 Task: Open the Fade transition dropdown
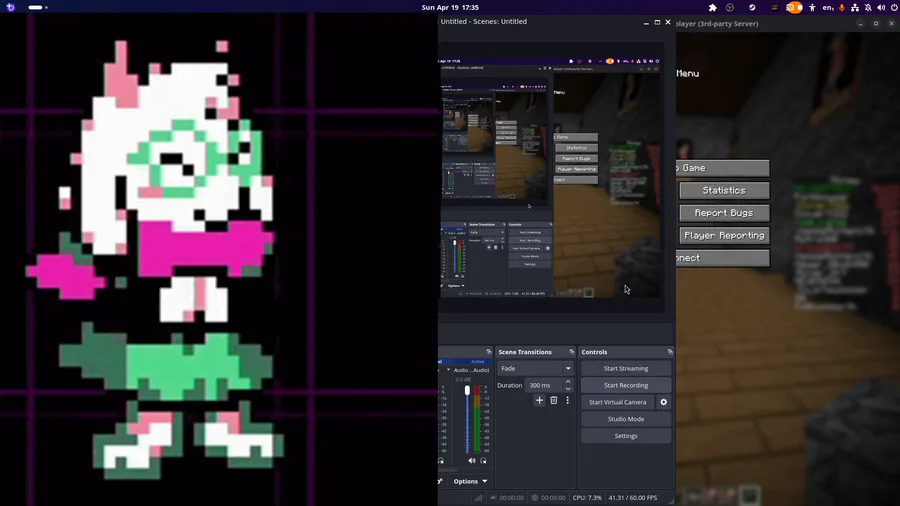point(536,368)
